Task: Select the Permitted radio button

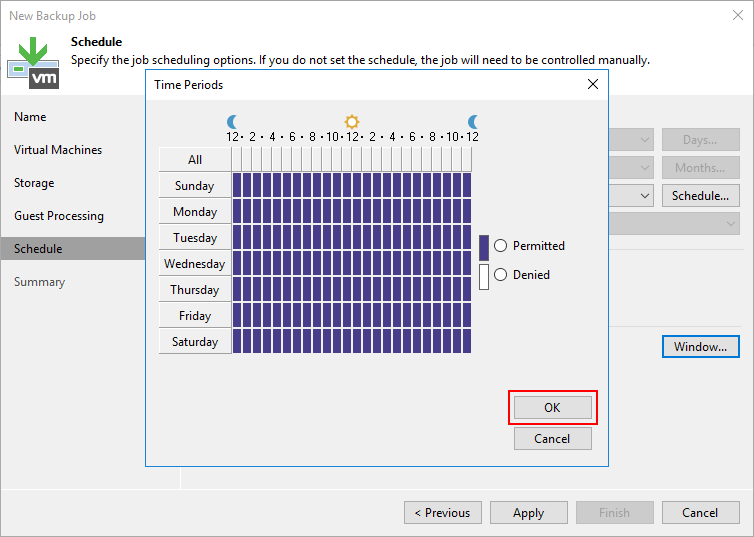Action: coord(501,246)
